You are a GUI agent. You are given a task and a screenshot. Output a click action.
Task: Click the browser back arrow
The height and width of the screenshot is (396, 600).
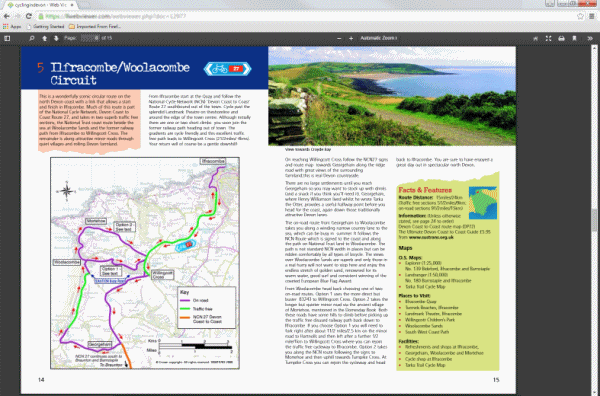coord(7,16)
